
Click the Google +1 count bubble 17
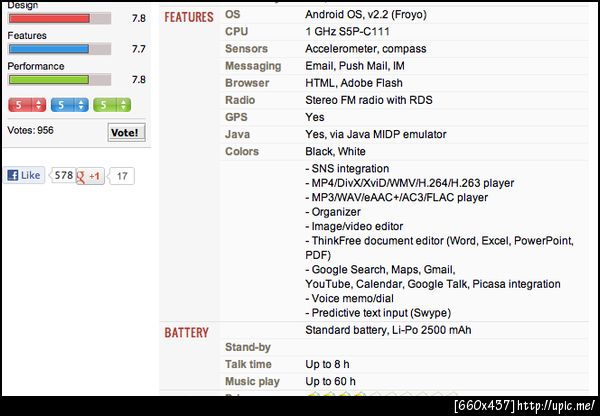[122, 175]
